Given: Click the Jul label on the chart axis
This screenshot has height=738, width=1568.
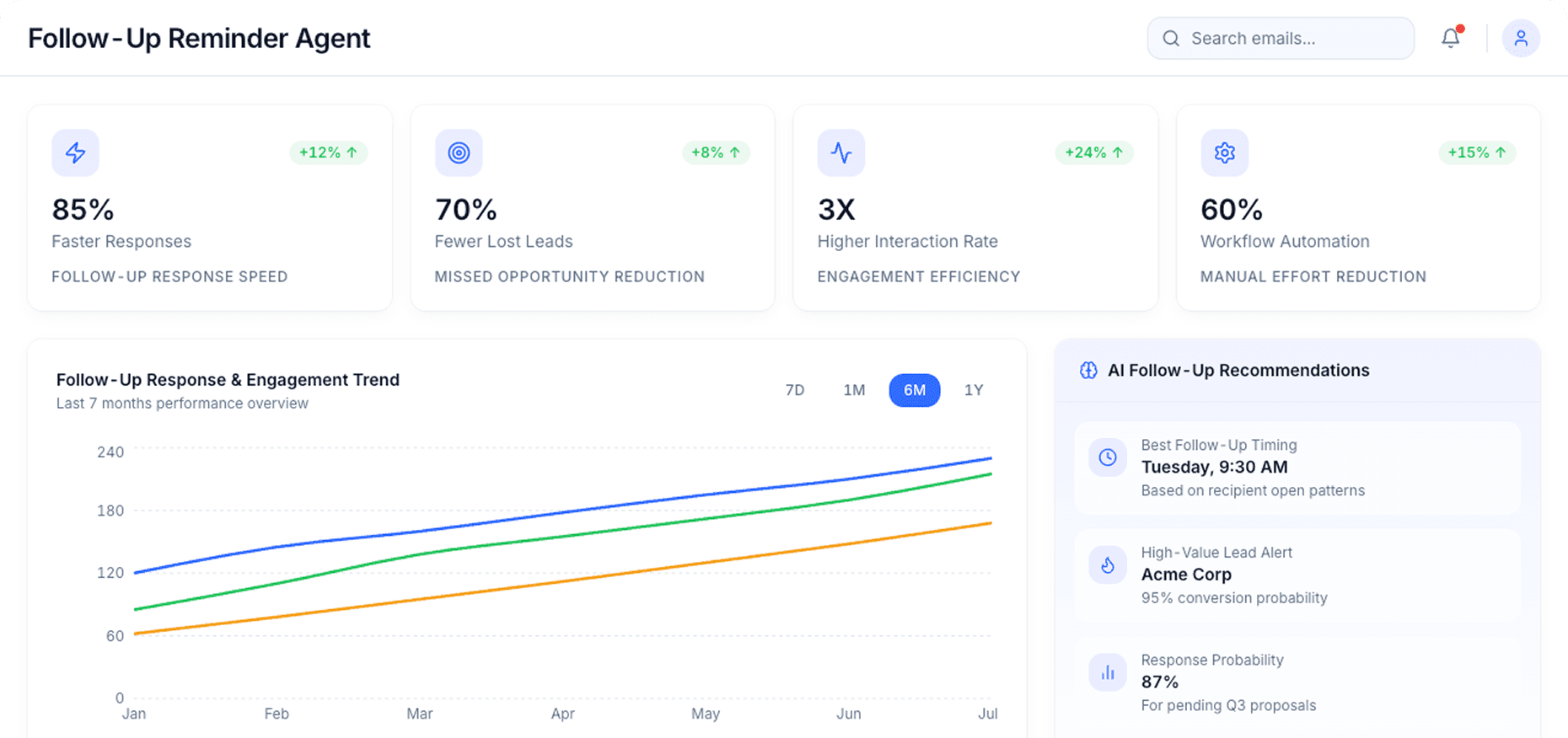Looking at the screenshot, I should pyautogui.click(x=988, y=714).
